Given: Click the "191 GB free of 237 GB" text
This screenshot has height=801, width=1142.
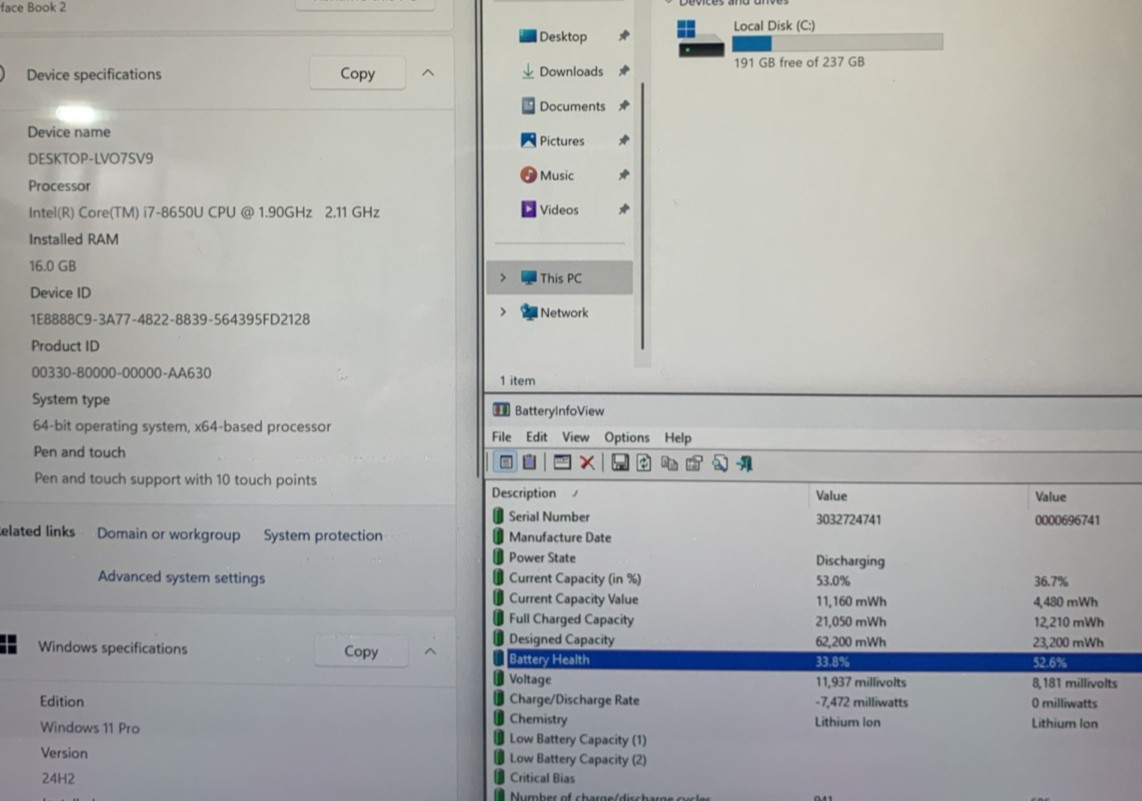Looking at the screenshot, I should pos(799,63).
